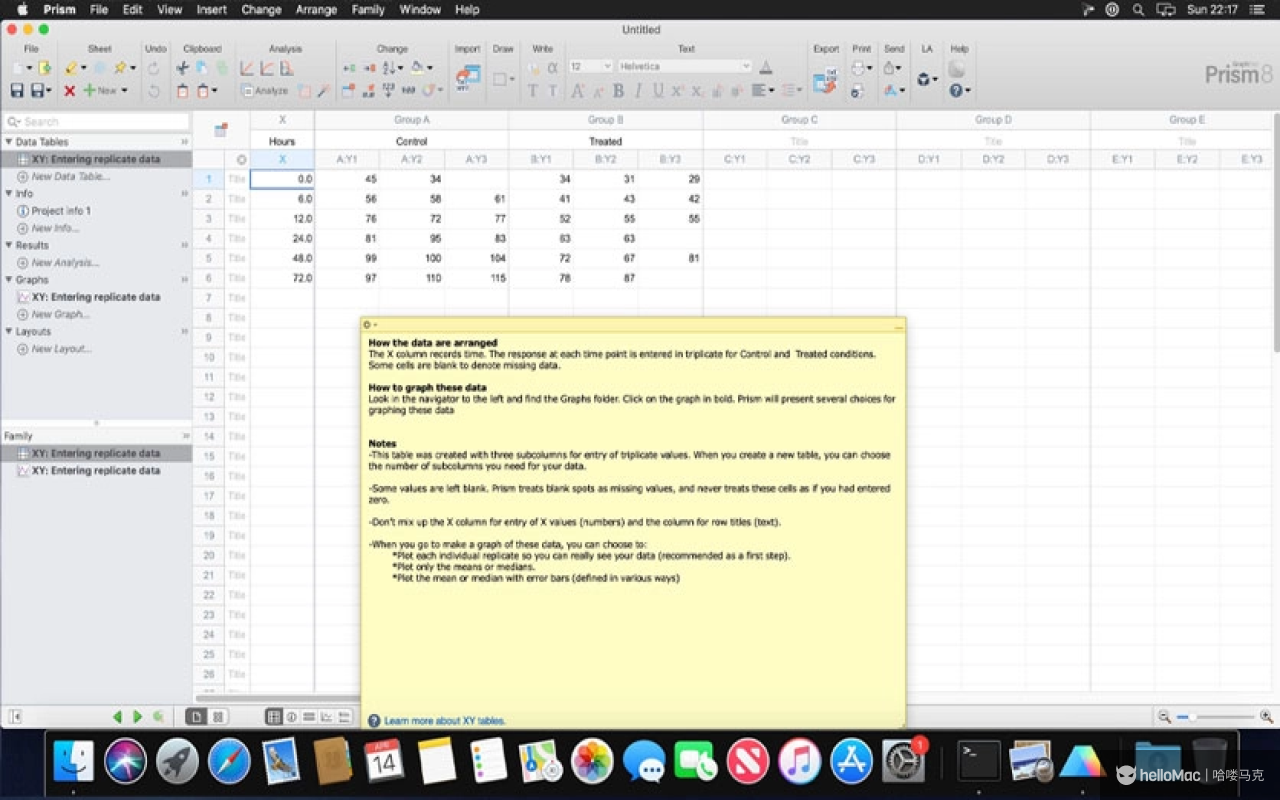Click the red X delete sheet icon
This screenshot has height=800, width=1280.
click(x=69, y=90)
